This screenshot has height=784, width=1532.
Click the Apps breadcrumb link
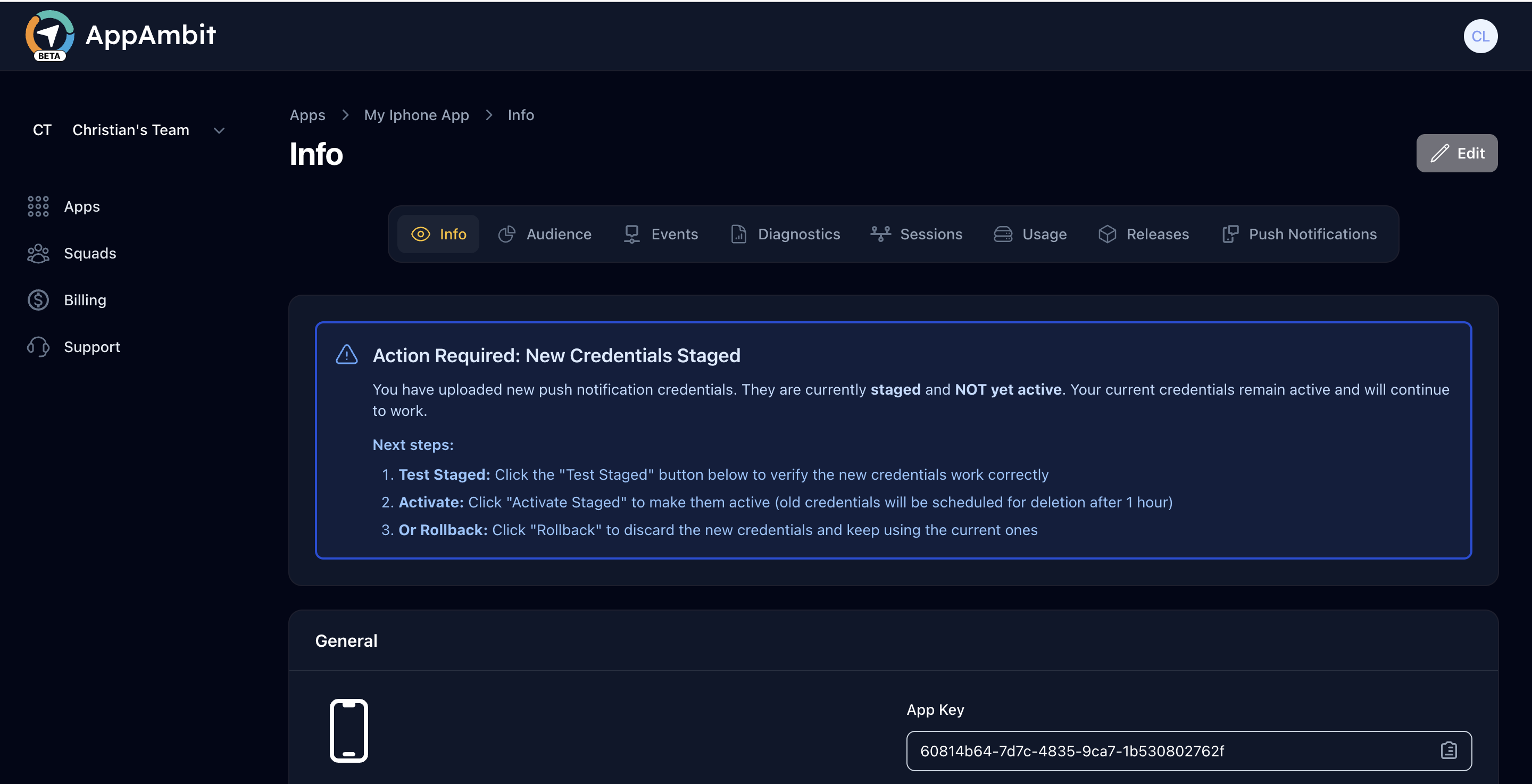[307, 115]
